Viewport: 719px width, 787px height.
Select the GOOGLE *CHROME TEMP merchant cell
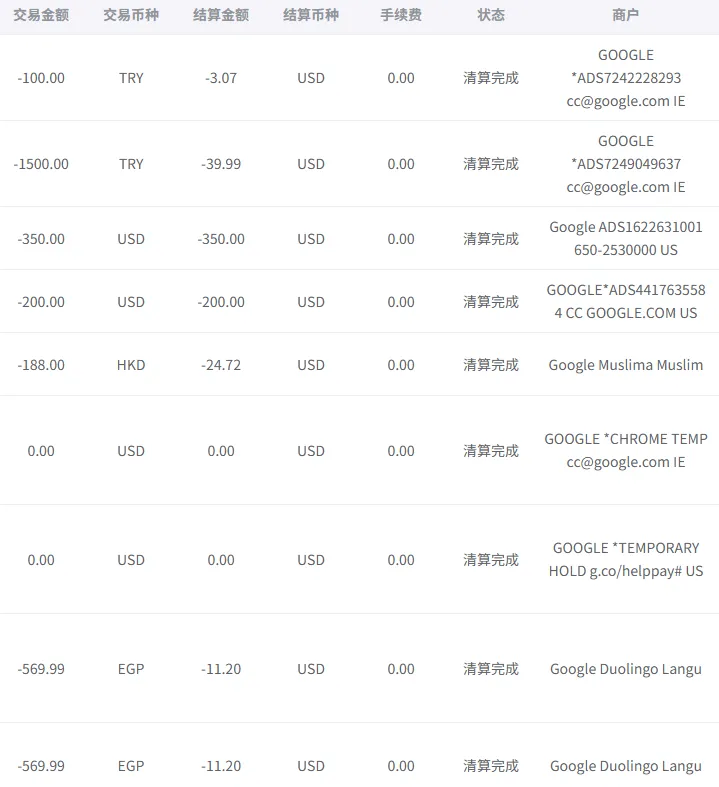point(625,450)
